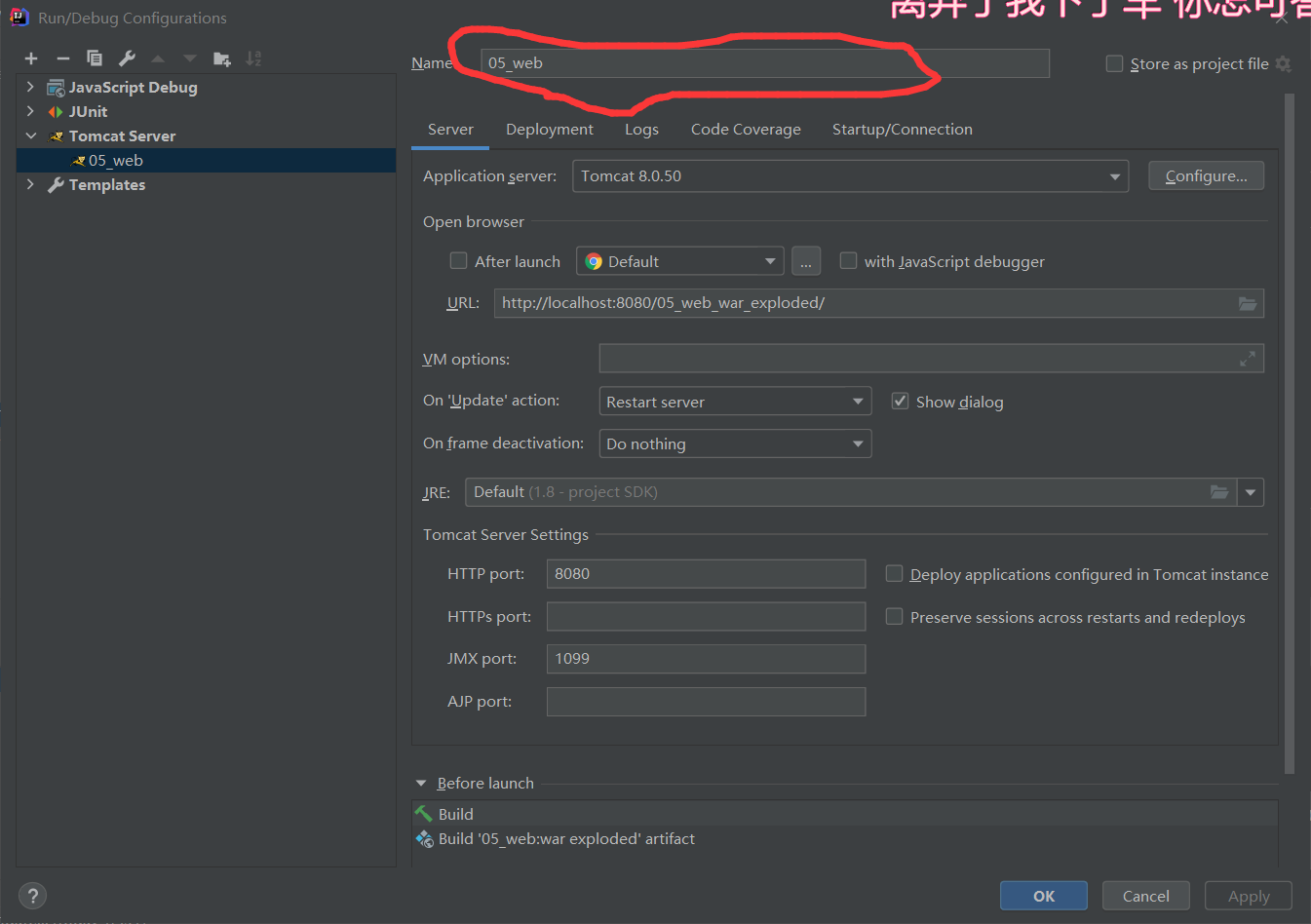Copy the configuration using the duplicate icon
This screenshot has height=924, width=1311.
pos(95,58)
